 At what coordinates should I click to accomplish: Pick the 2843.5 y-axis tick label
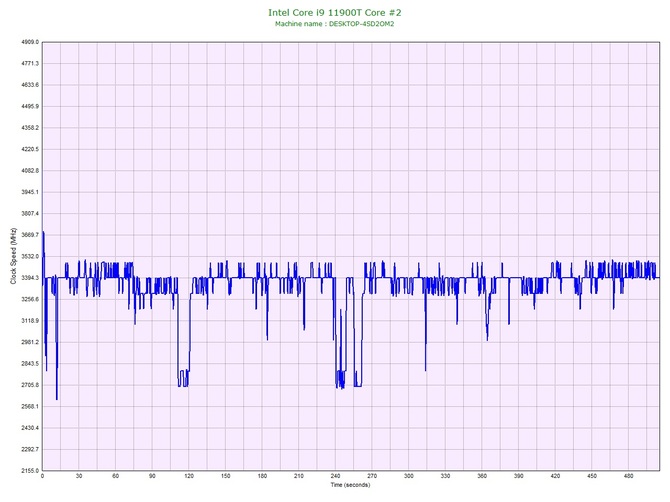30,364
